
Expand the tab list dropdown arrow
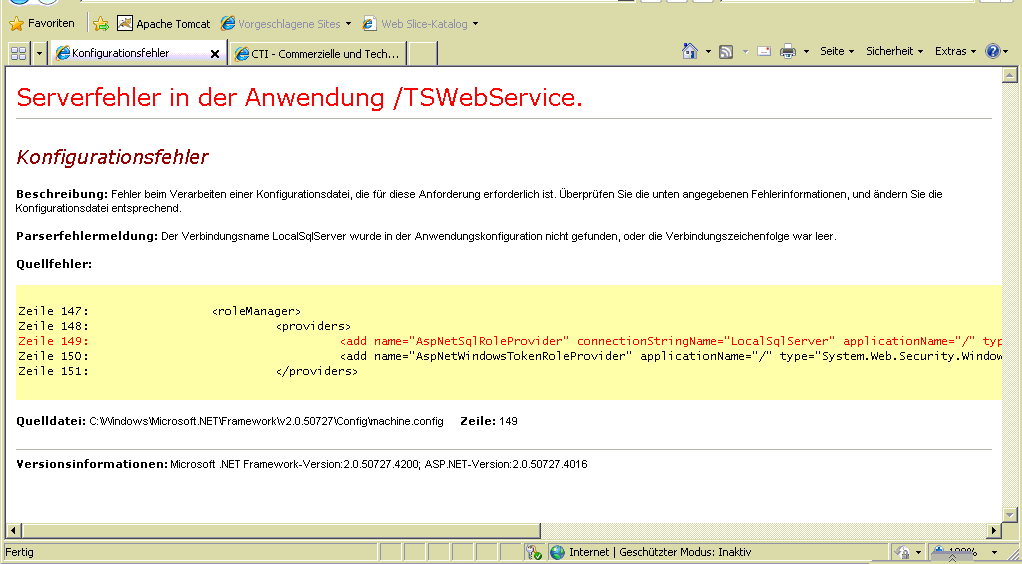(x=40, y=53)
